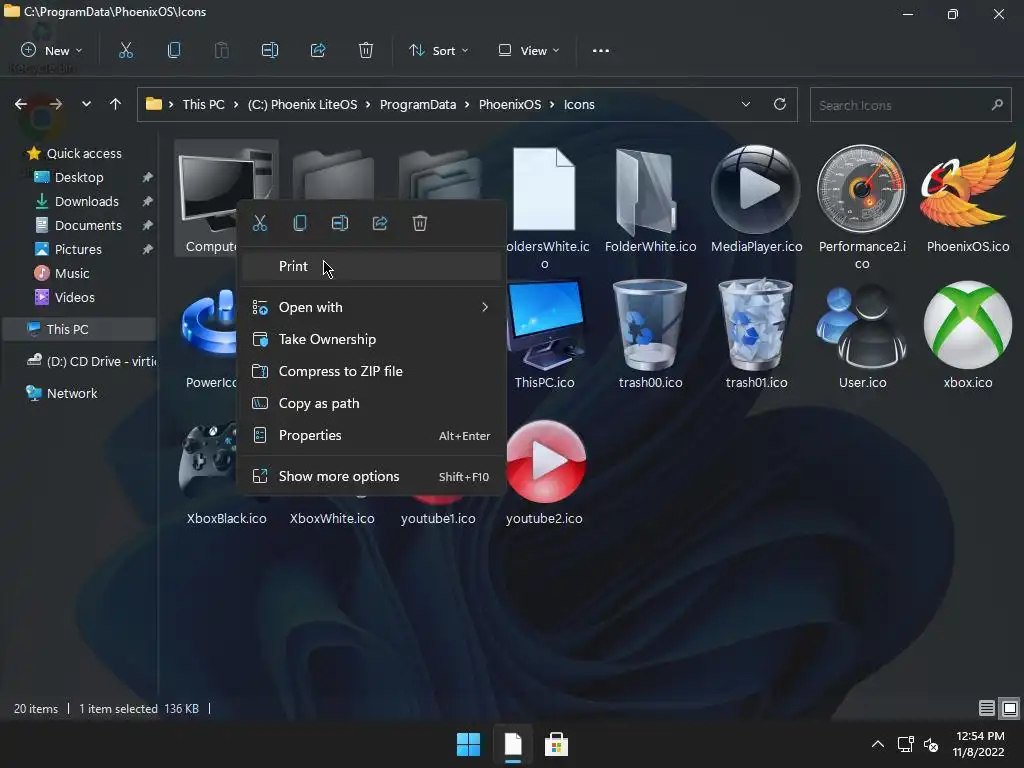Go up one folder level
The height and width of the screenshot is (768, 1024).
116,104
